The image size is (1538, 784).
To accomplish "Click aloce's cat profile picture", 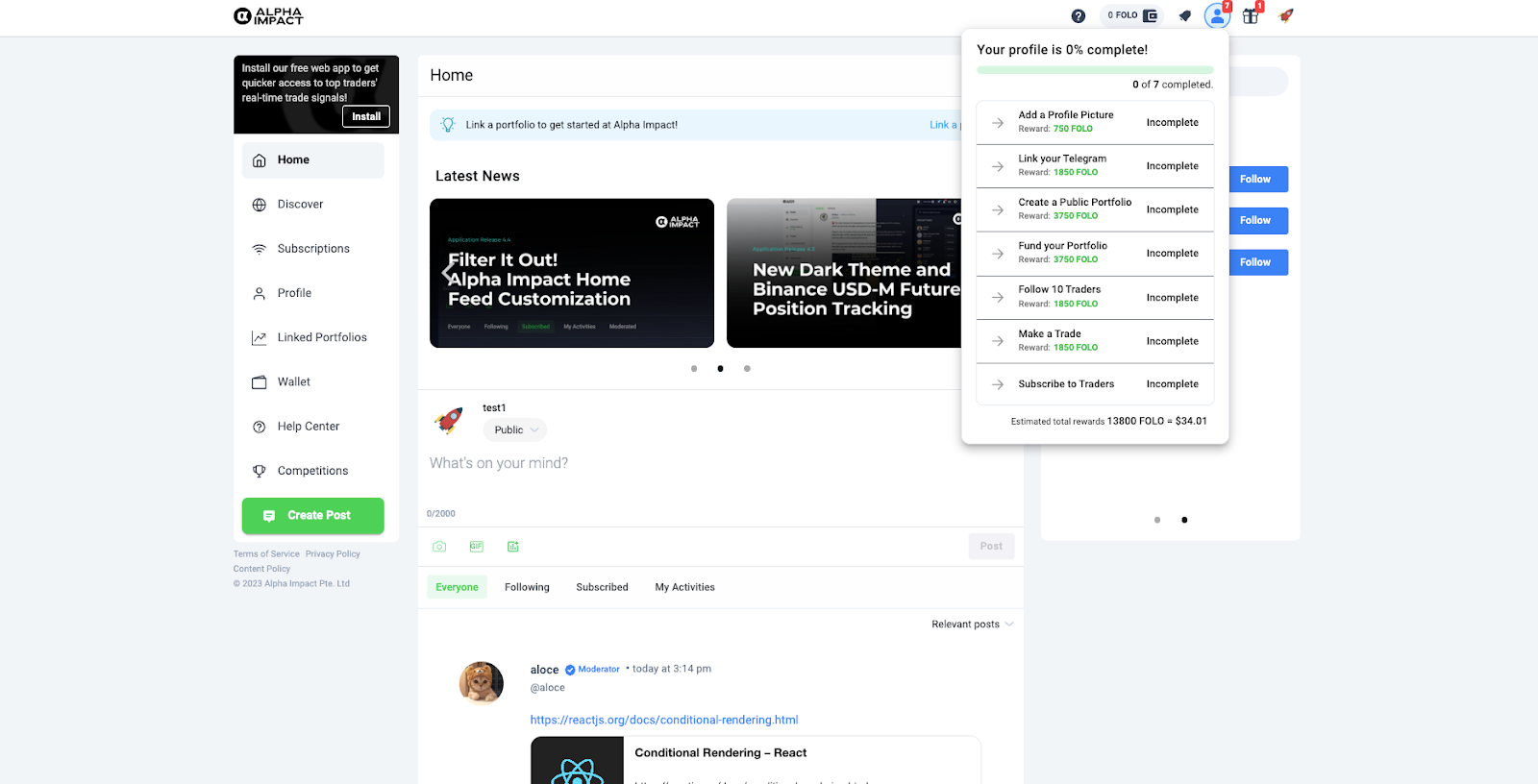I will 482,683.
